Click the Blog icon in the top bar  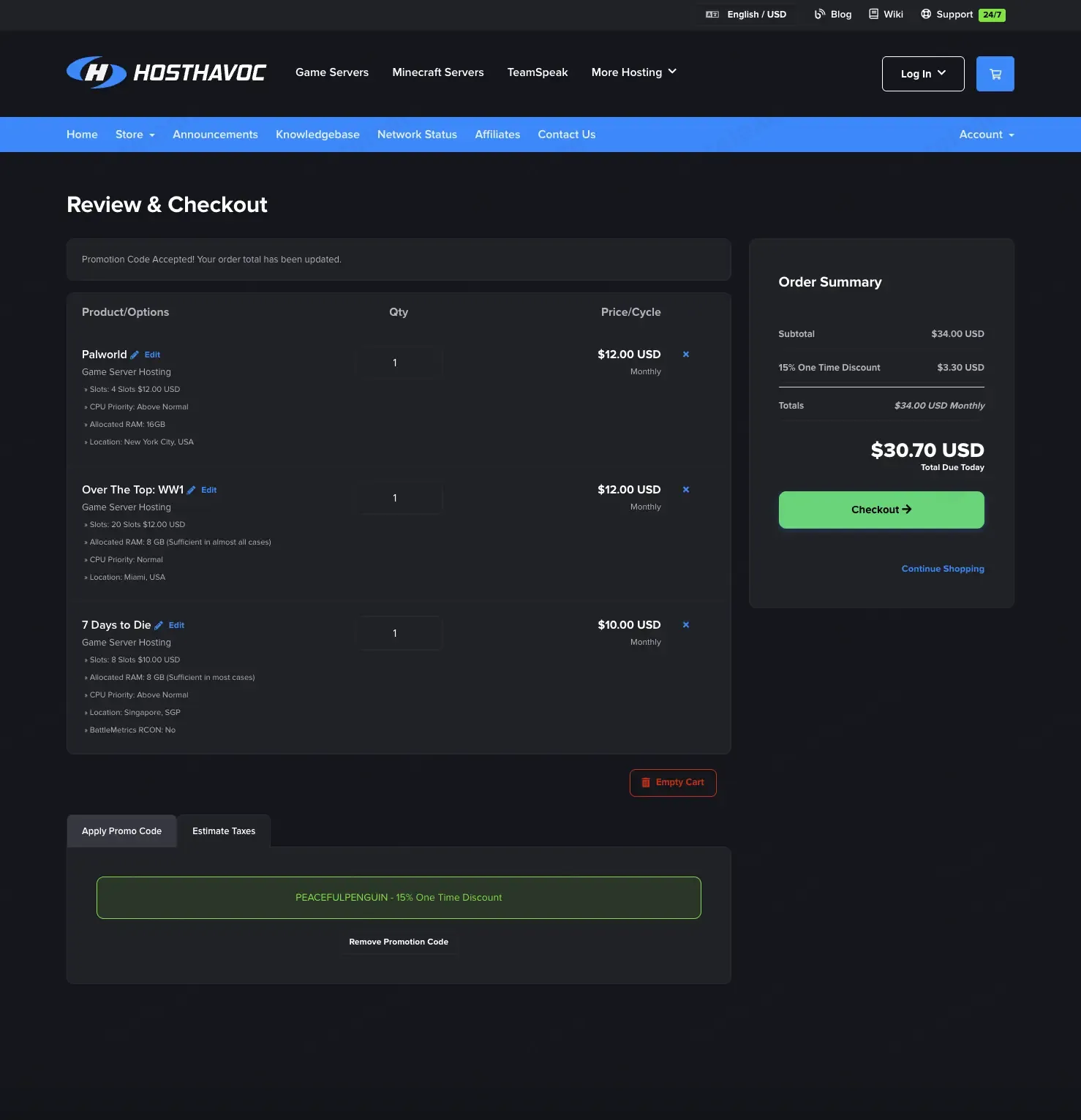tap(820, 14)
